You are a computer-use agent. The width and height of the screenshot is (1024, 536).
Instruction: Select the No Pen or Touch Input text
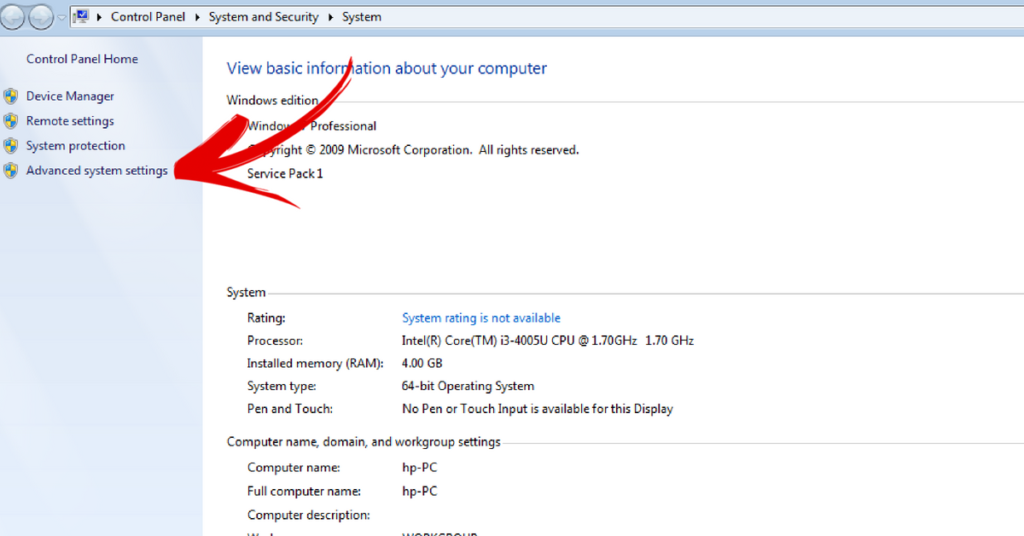coord(537,409)
